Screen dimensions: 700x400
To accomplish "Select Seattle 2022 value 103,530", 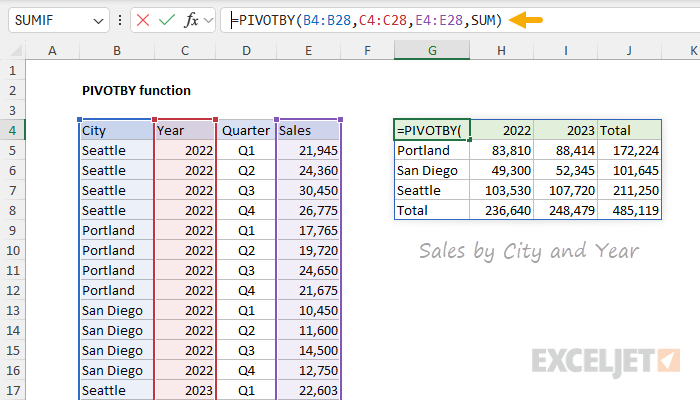I will pos(502,191).
